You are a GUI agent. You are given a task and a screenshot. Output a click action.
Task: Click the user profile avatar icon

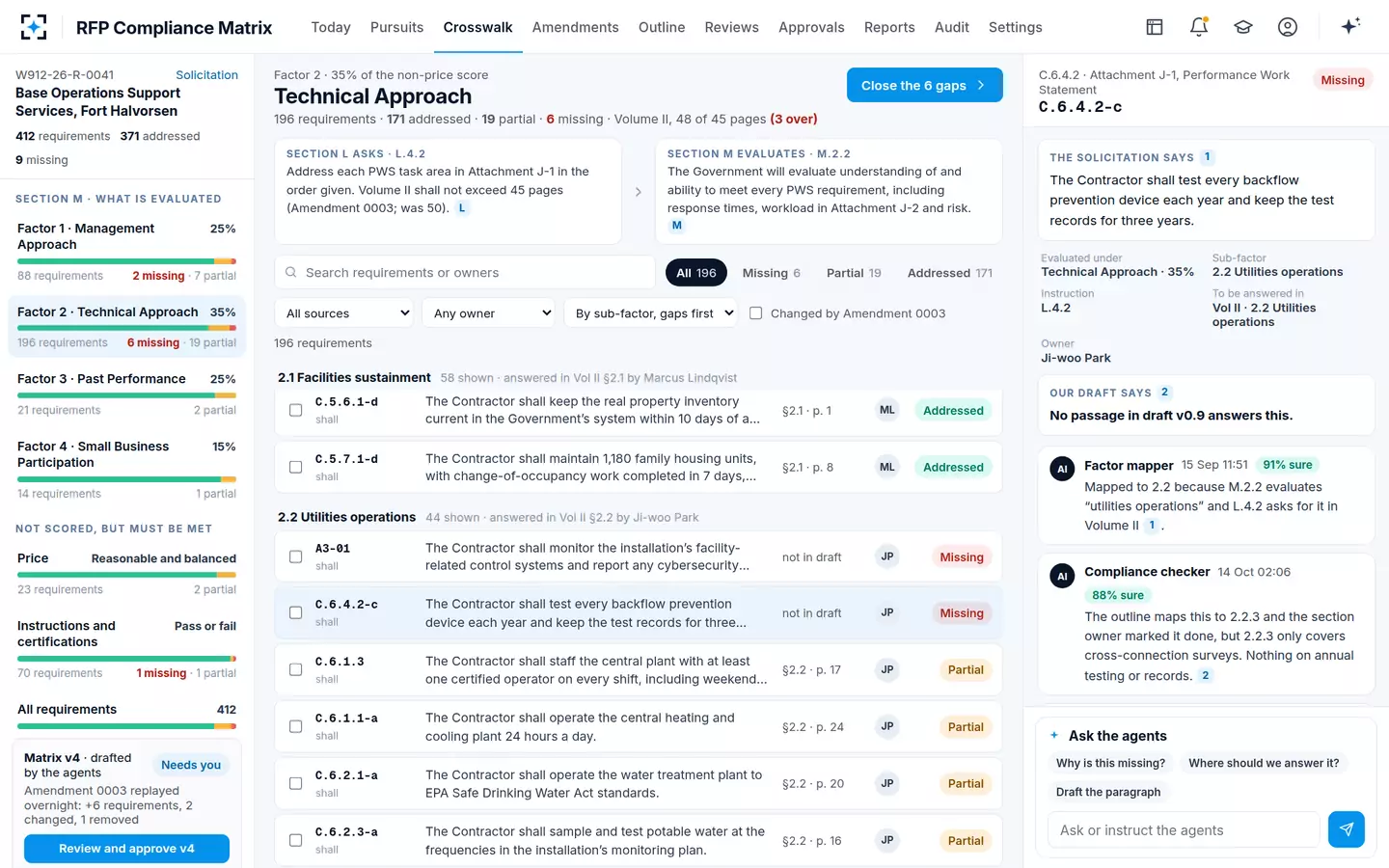point(1288,27)
